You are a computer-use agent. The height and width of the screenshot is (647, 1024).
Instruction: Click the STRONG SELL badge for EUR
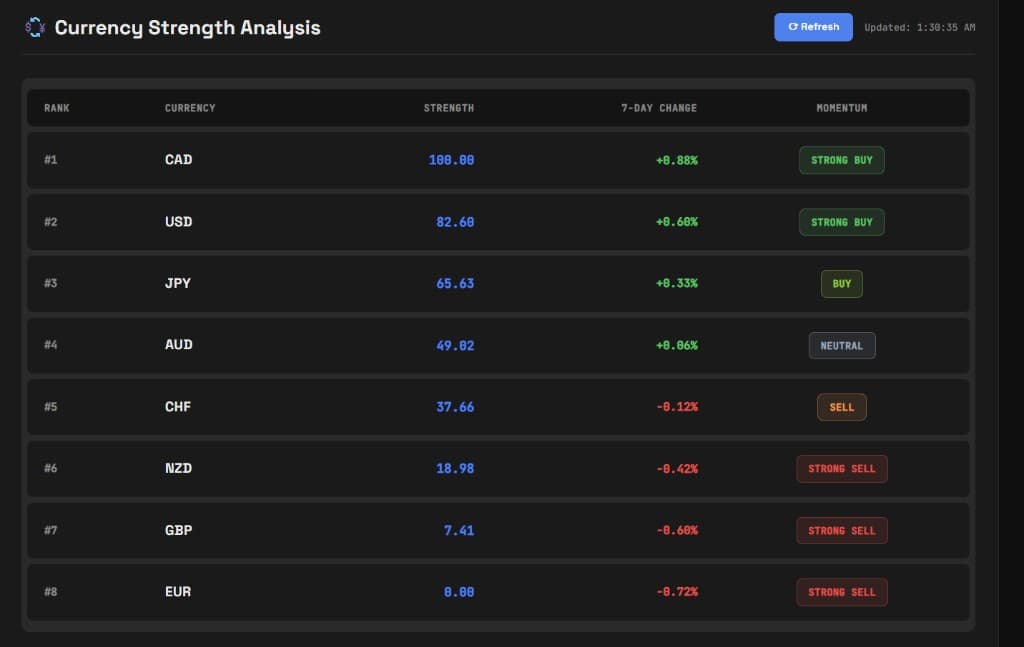pos(841,592)
